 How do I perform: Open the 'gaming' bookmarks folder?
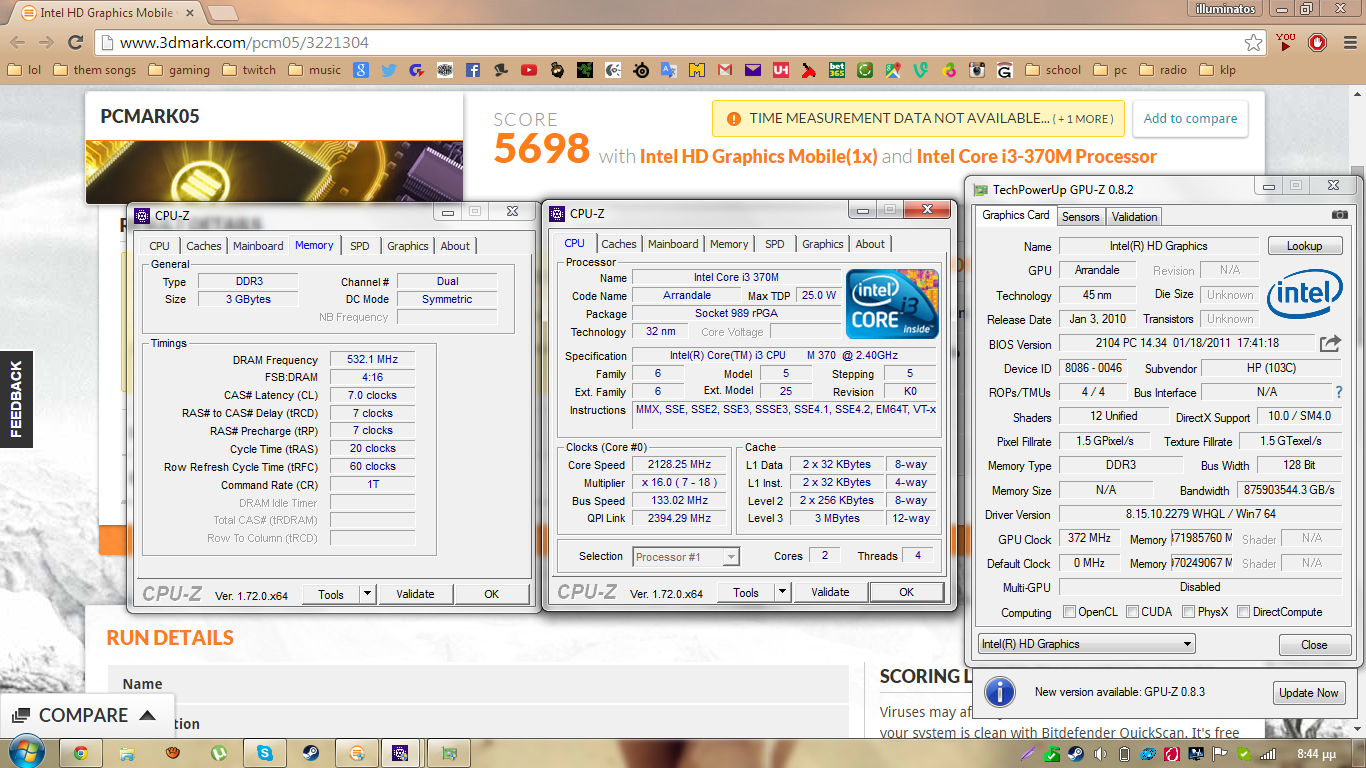179,70
